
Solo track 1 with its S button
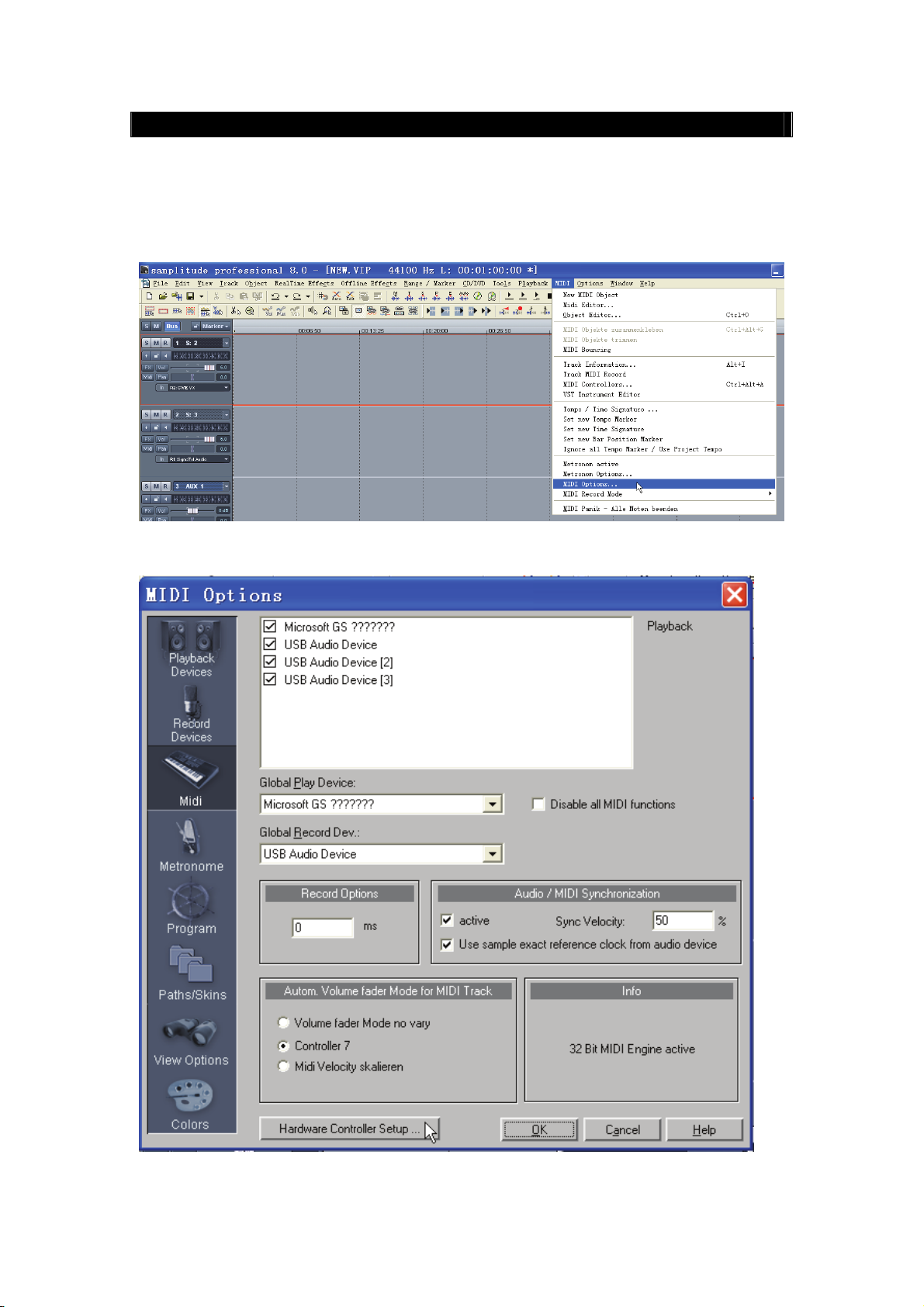coord(147,343)
